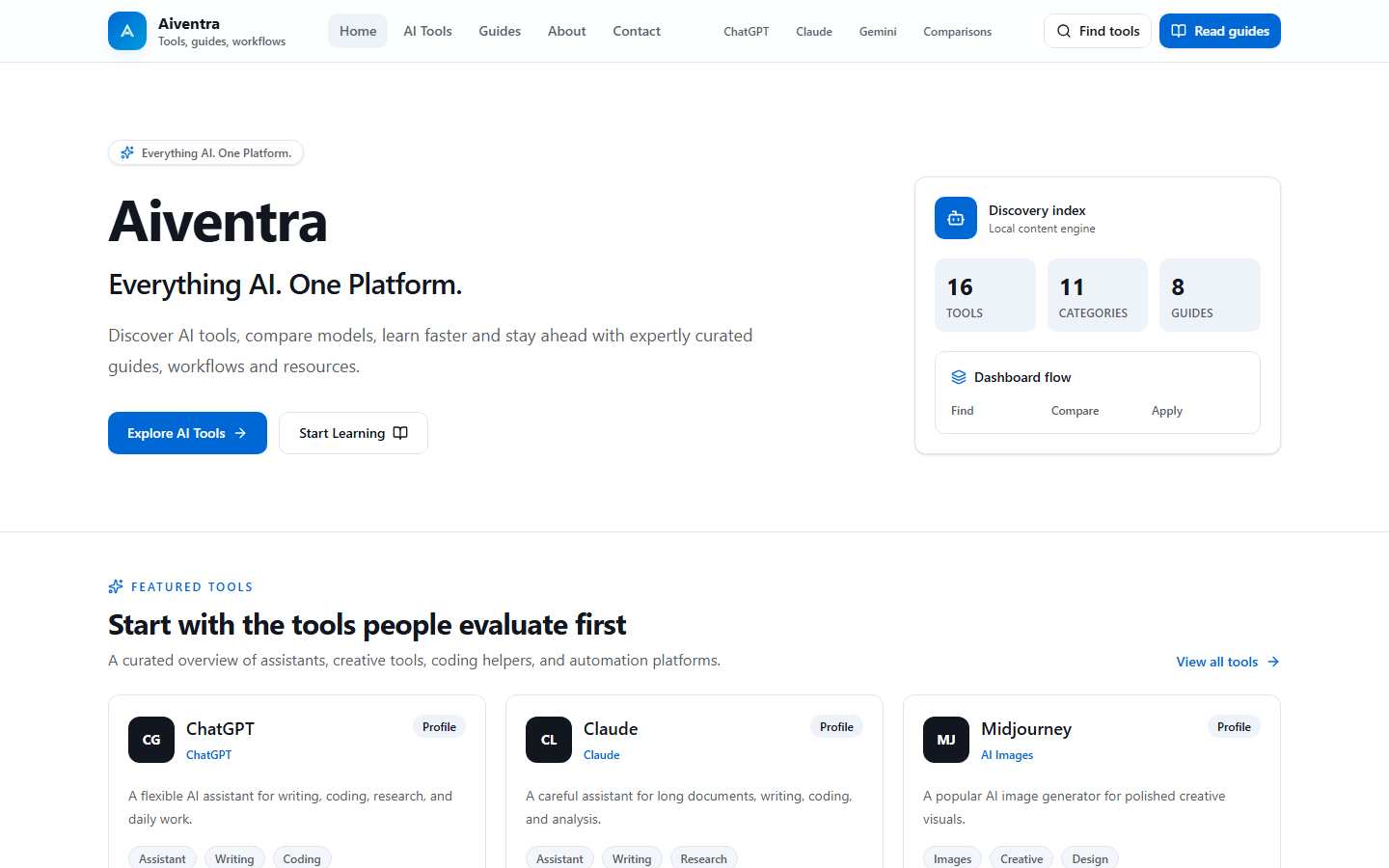The height and width of the screenshot is (868, 1389).
Task: Click the 'Local content engine' text
Action: 1042,229
